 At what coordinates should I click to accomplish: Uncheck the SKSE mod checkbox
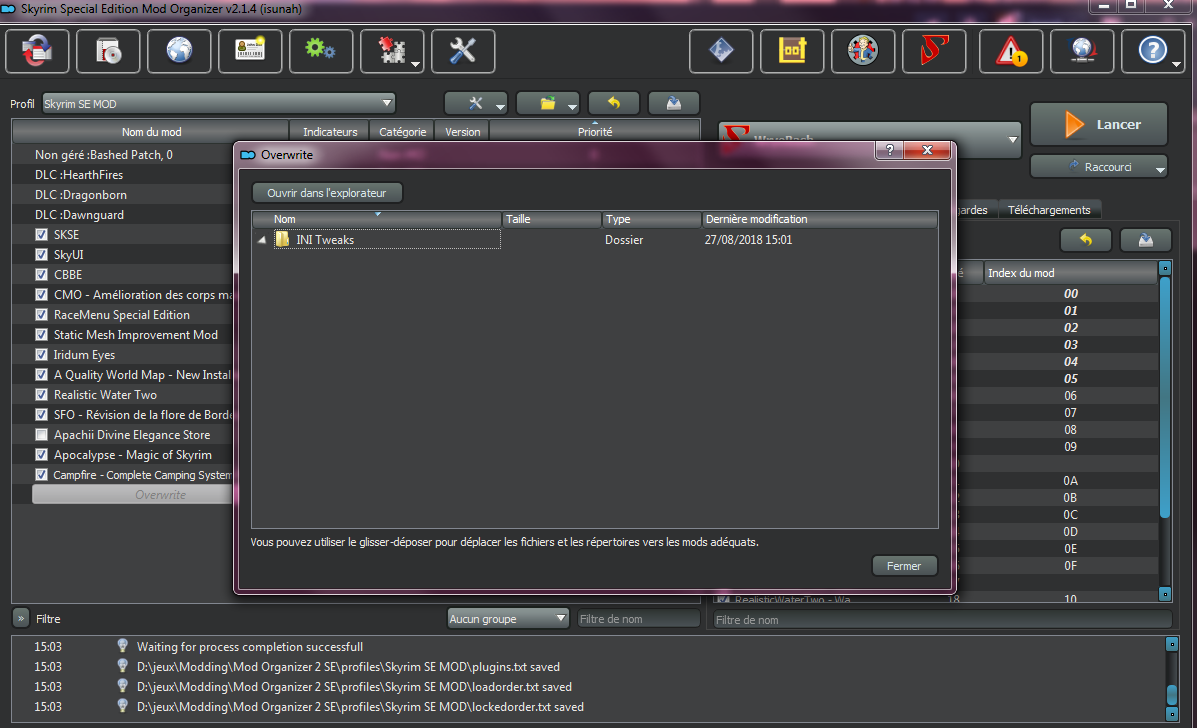(x=41, y=234)
